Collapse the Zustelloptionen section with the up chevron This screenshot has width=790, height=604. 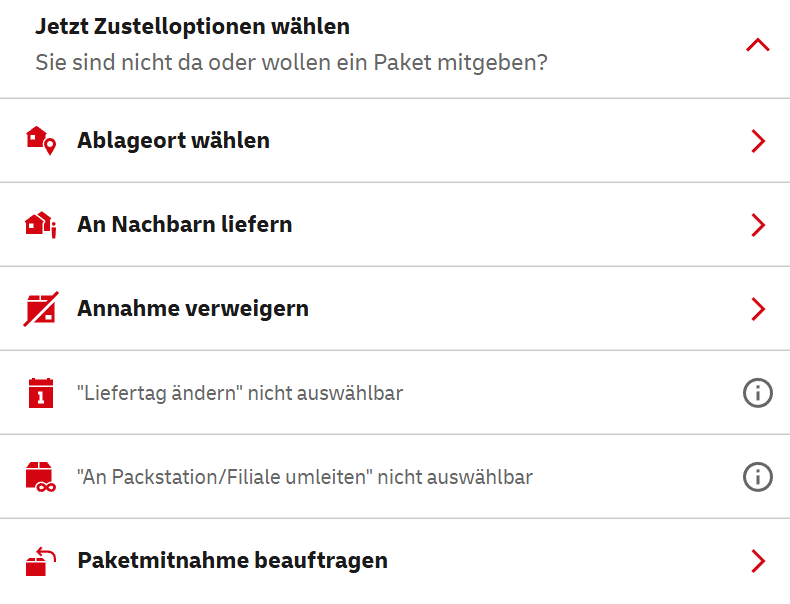758,45
